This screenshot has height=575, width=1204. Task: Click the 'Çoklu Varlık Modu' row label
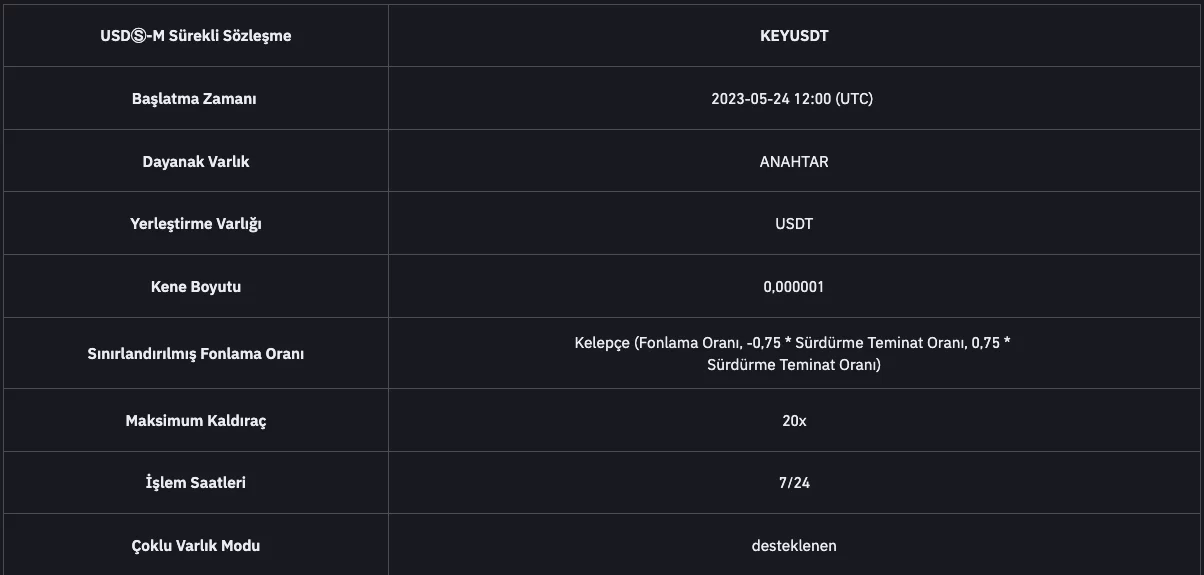(x=195, y=546)
